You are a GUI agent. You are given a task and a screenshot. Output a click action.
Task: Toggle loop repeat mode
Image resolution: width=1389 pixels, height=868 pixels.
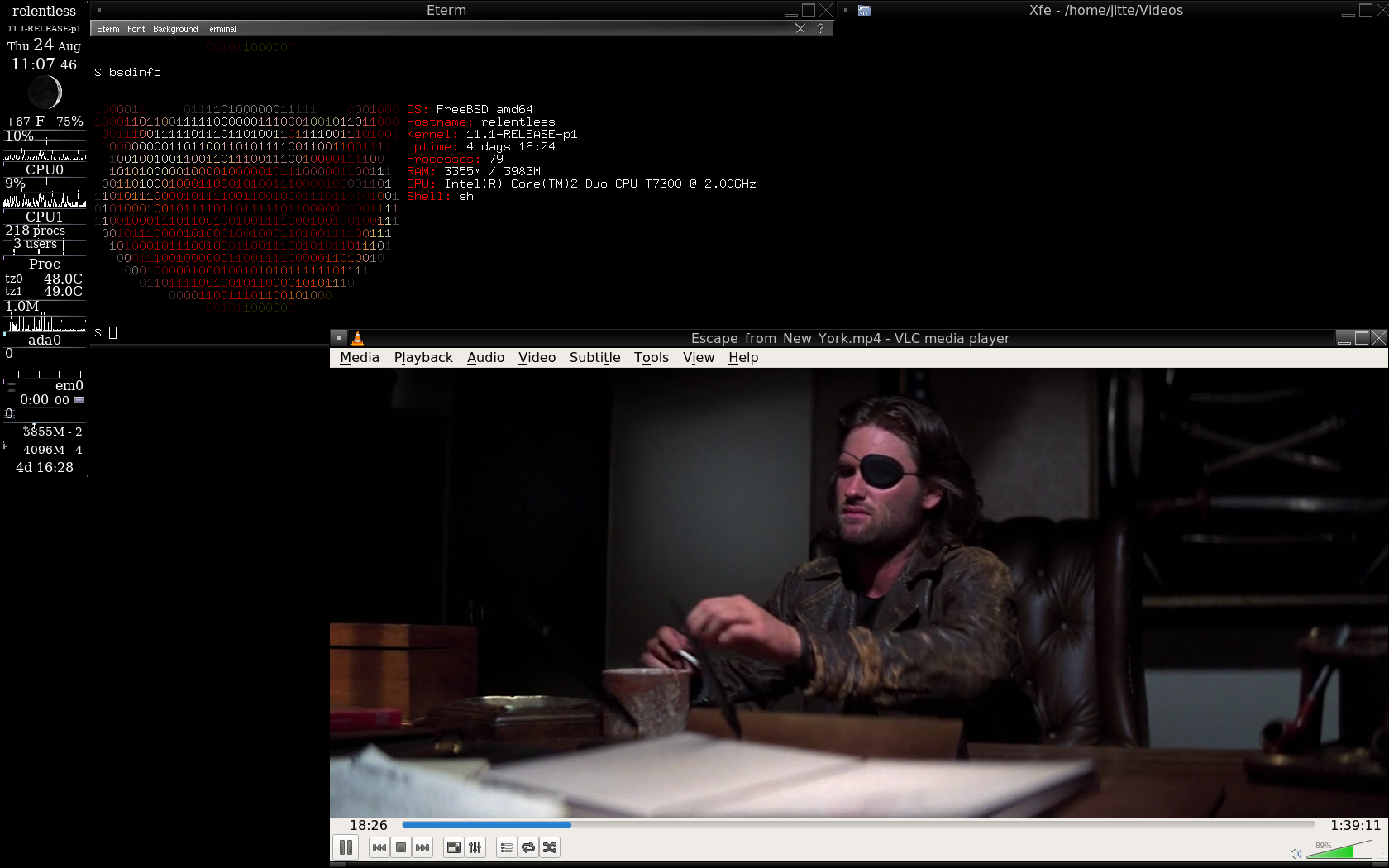coord(528,847)
